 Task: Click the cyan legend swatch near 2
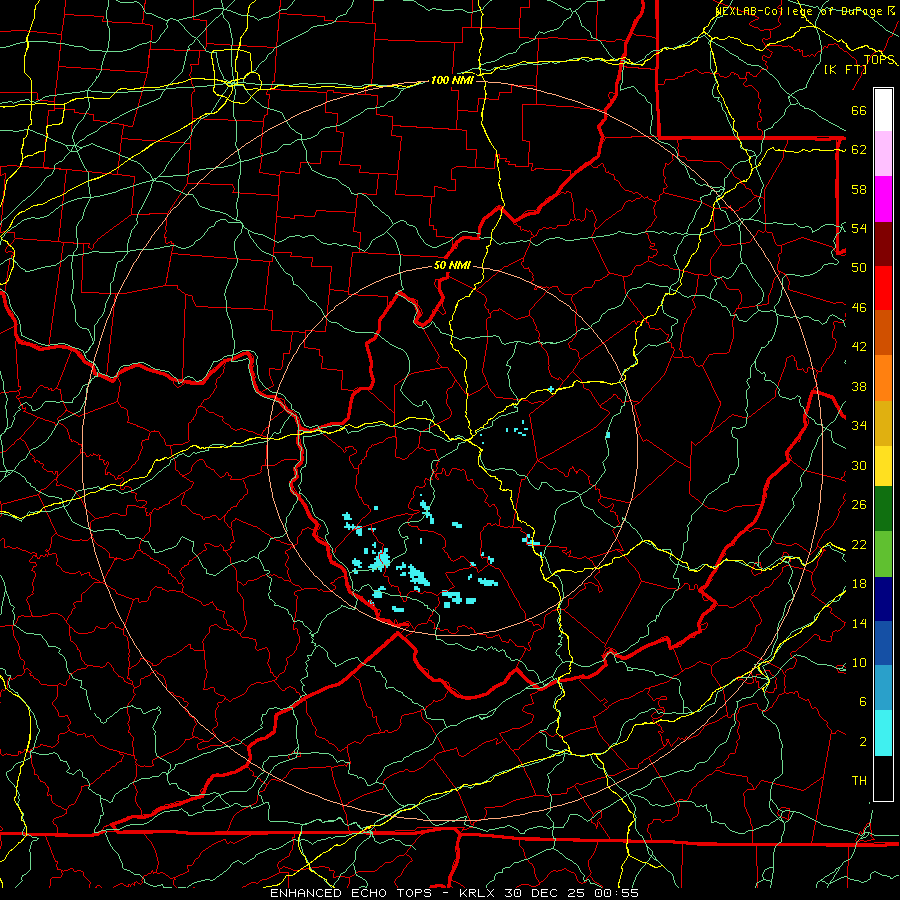(883, 732)
